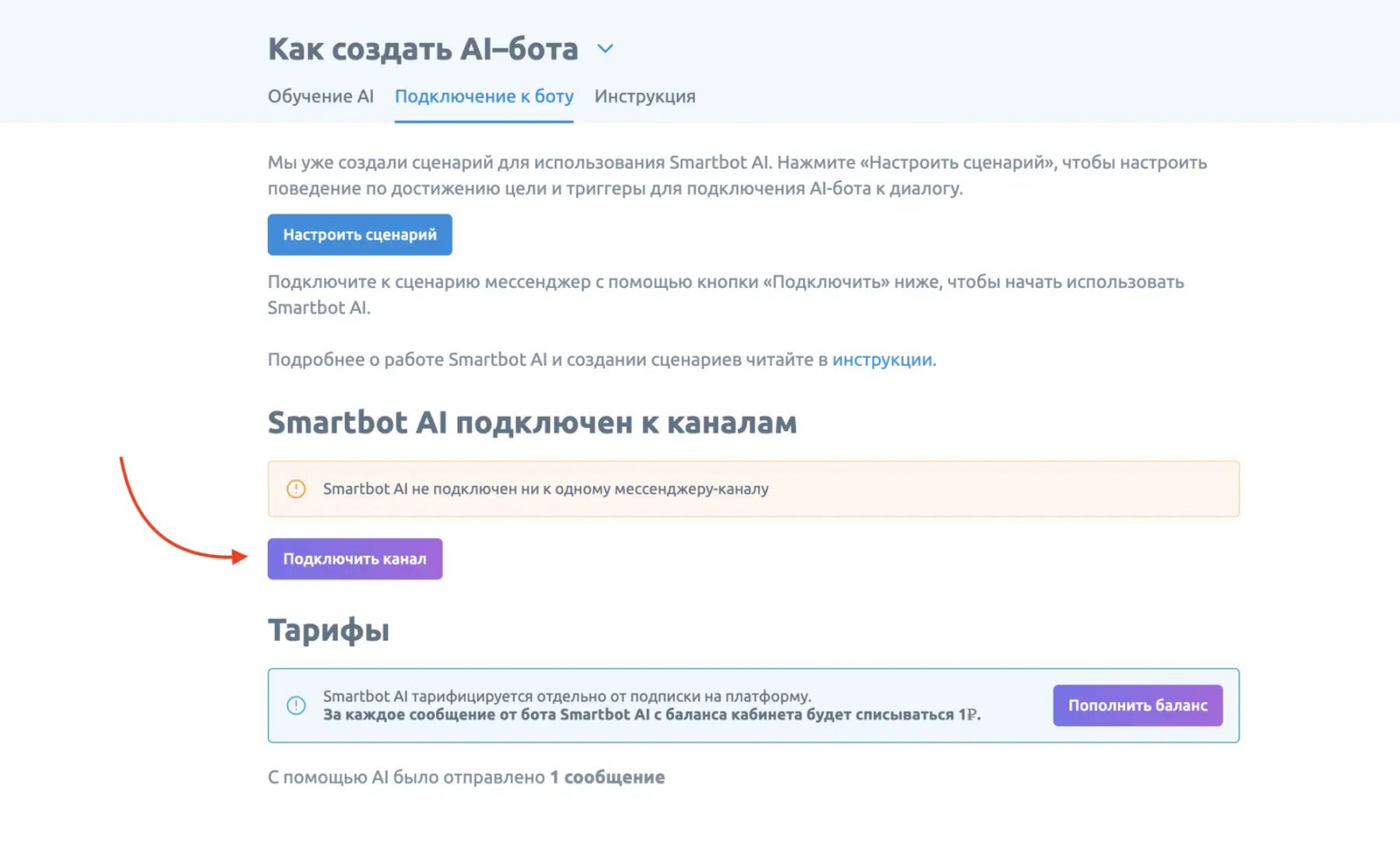Click the info icon in the tariff notice

[x=297, y=706]
